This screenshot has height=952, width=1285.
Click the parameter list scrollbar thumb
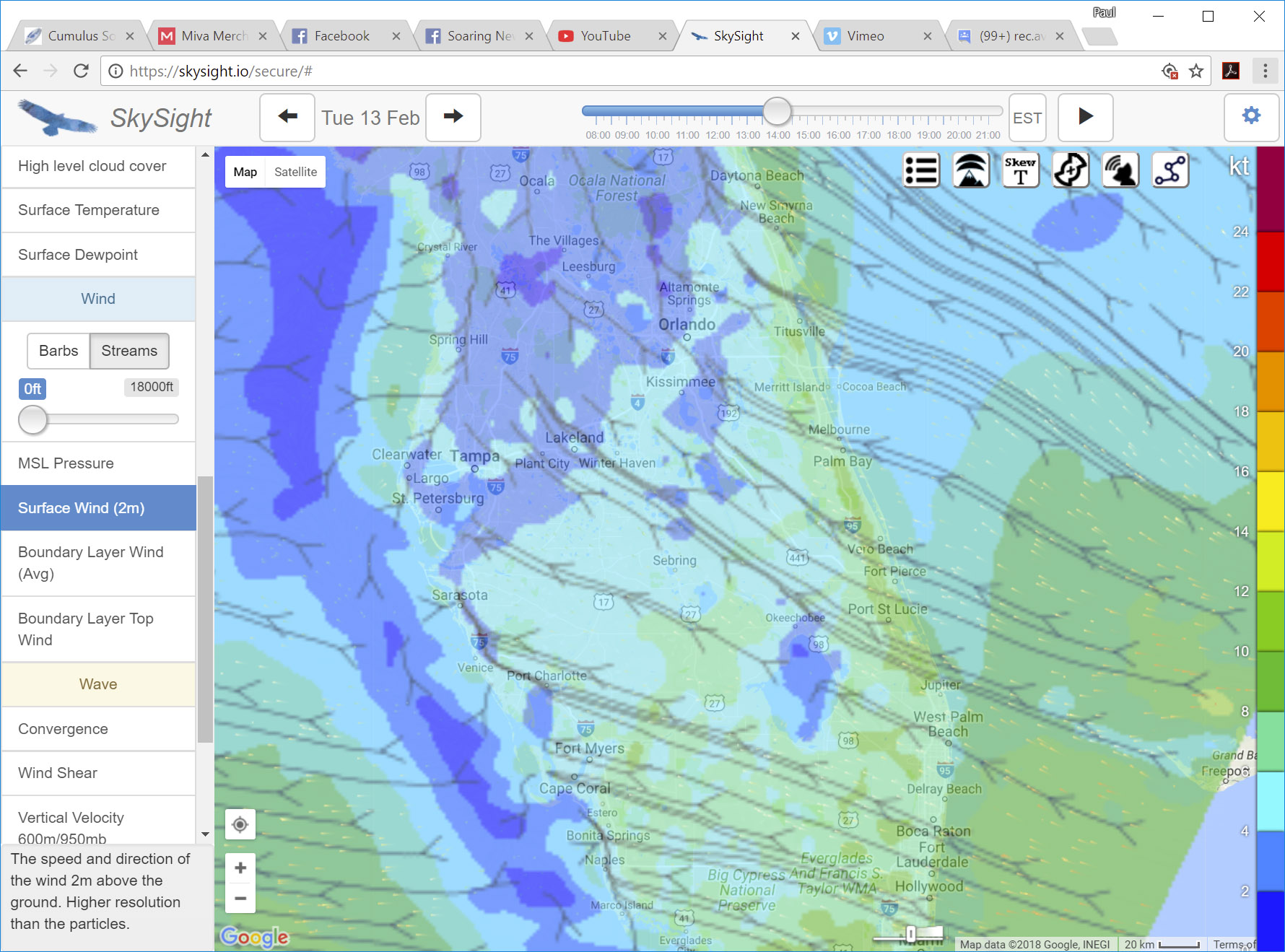pos(205,608)
